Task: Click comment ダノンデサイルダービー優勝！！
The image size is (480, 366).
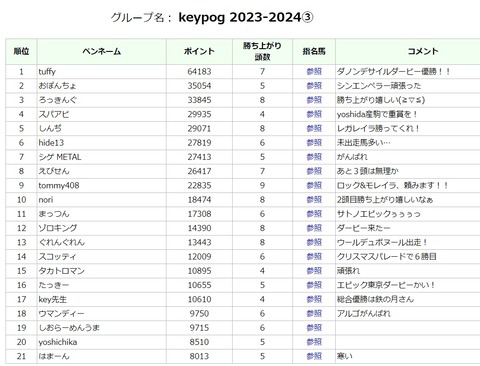Action: pyautogui.click(x=394, y=71)
